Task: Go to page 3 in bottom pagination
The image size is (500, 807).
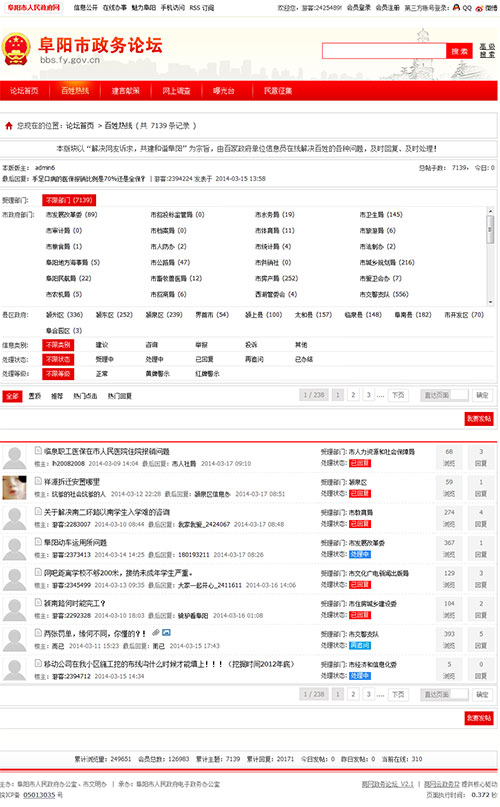Action: coord(369,694)
